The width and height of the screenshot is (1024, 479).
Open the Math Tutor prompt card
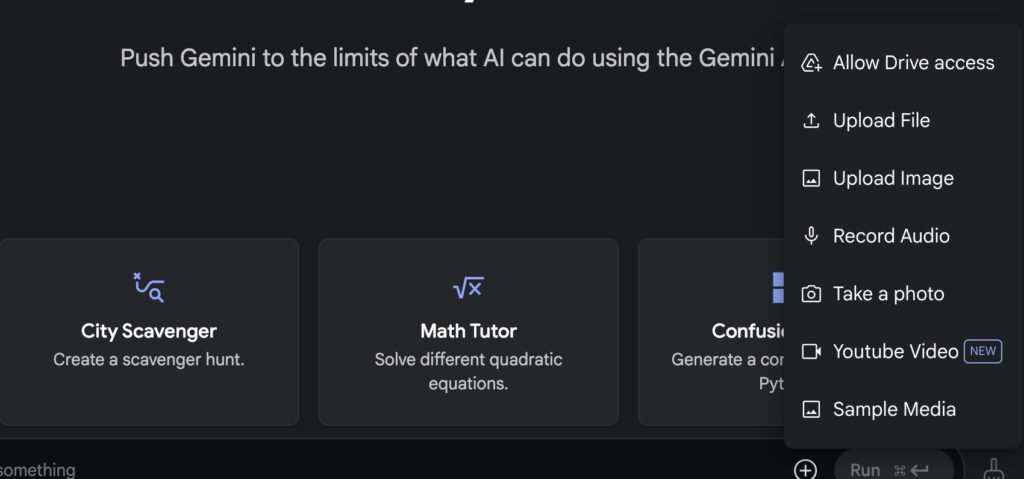(x=468, y=332)
